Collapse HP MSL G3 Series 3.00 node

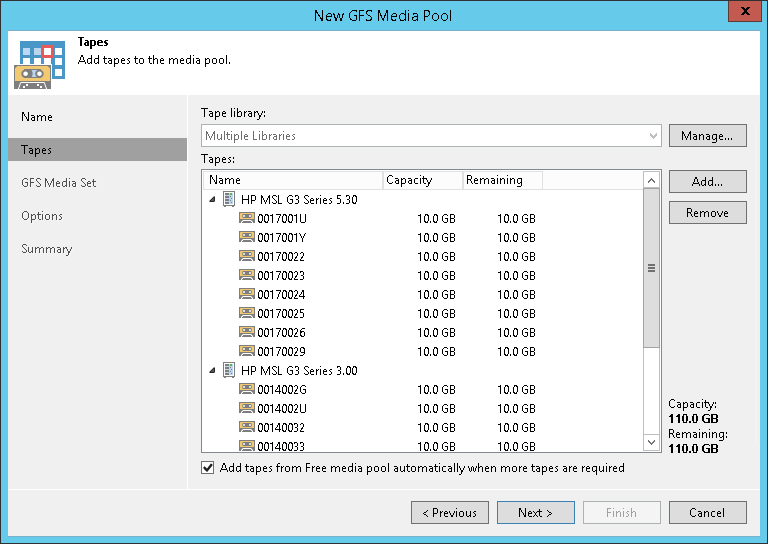212,371
